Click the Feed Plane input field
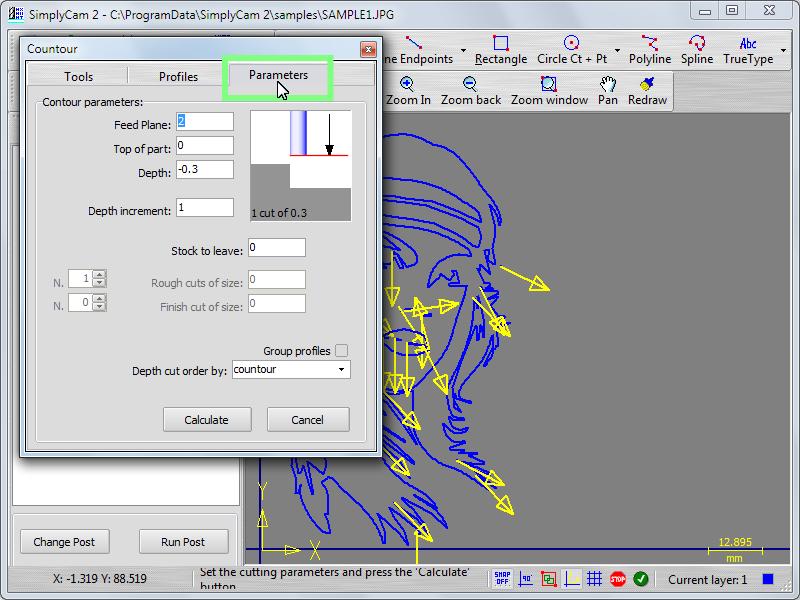The height and width of the screenshot is (600, 800). click(x=205, y=121)
